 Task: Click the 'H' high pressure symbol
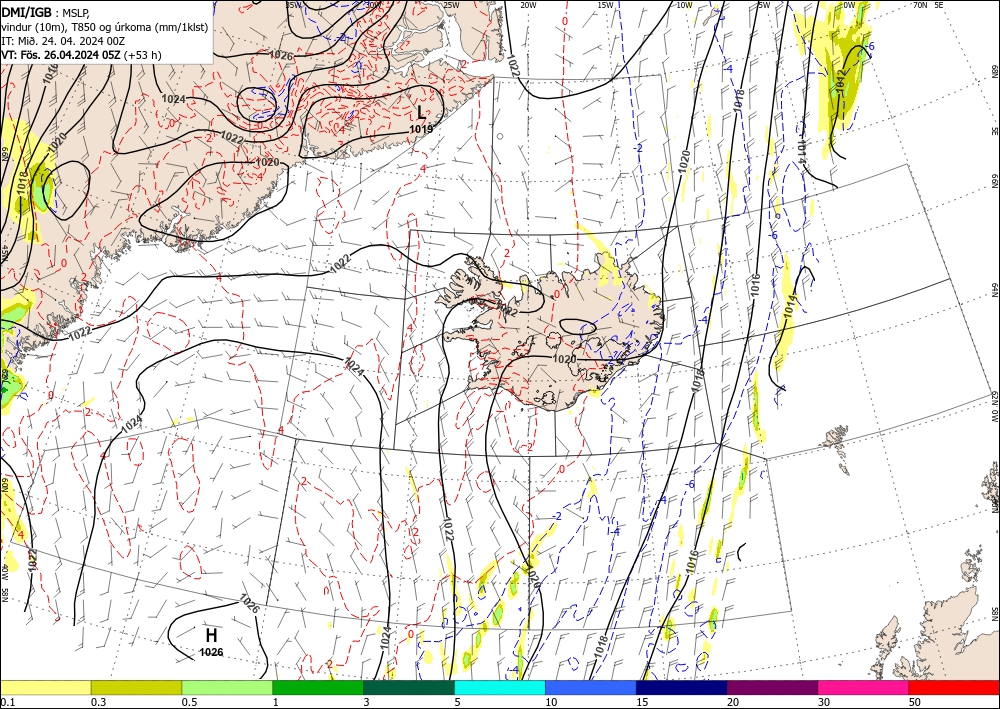click(x=211, y=635)
